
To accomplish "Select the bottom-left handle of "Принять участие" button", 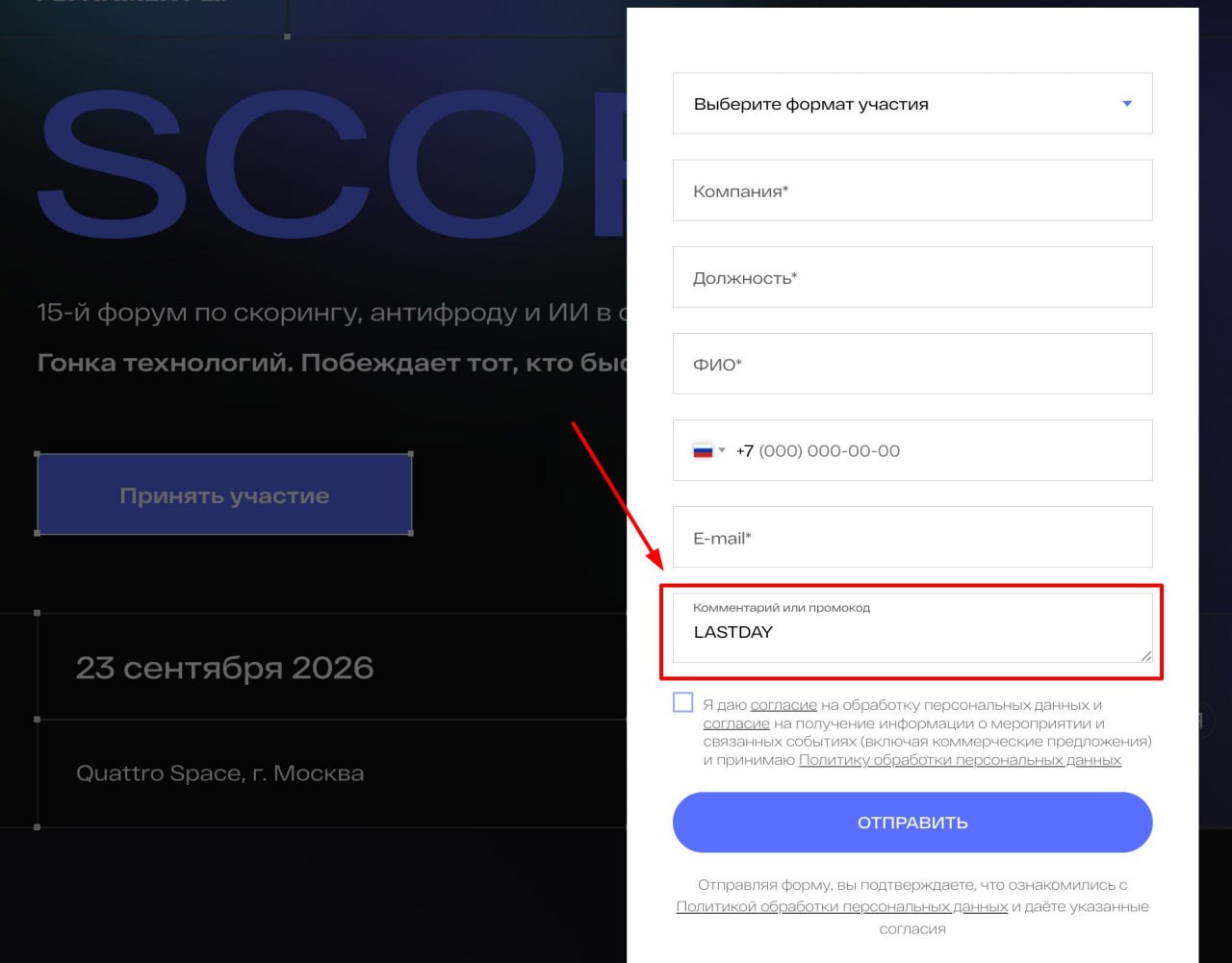I will (38, 532).
